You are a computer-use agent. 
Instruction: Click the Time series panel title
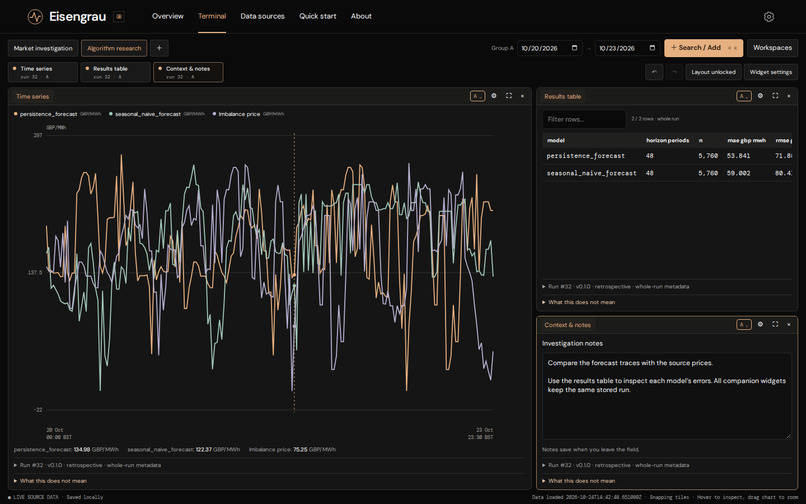point(32,96)
